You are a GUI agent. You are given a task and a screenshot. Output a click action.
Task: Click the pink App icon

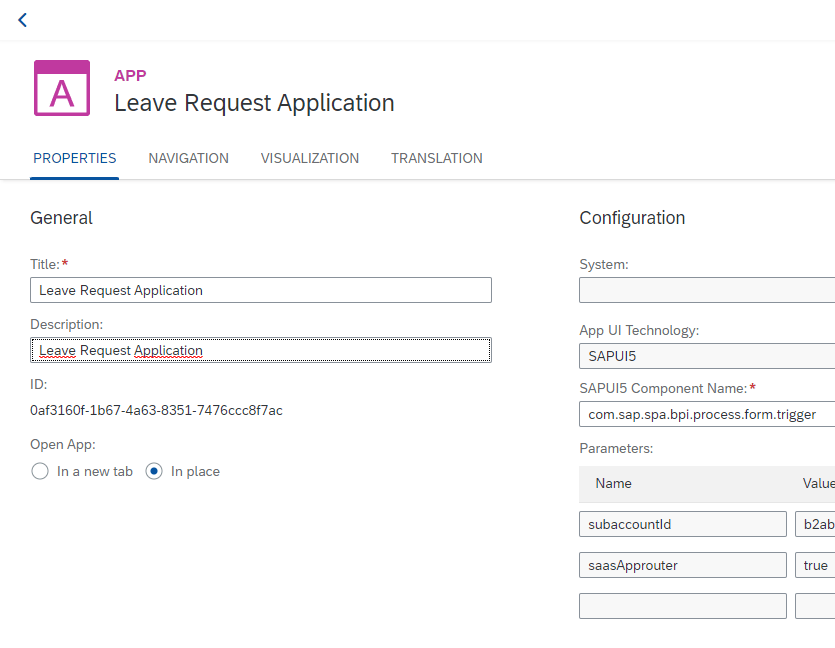pos(62,88)
